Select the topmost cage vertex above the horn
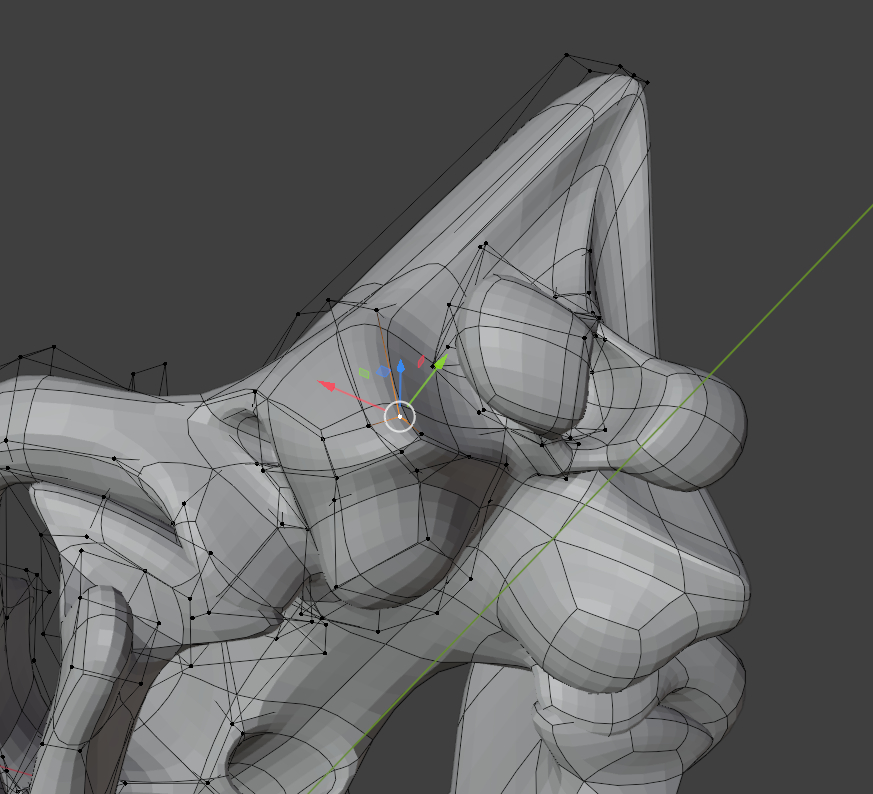The height and width of the screenshot is (794, 873). point(566,55)
